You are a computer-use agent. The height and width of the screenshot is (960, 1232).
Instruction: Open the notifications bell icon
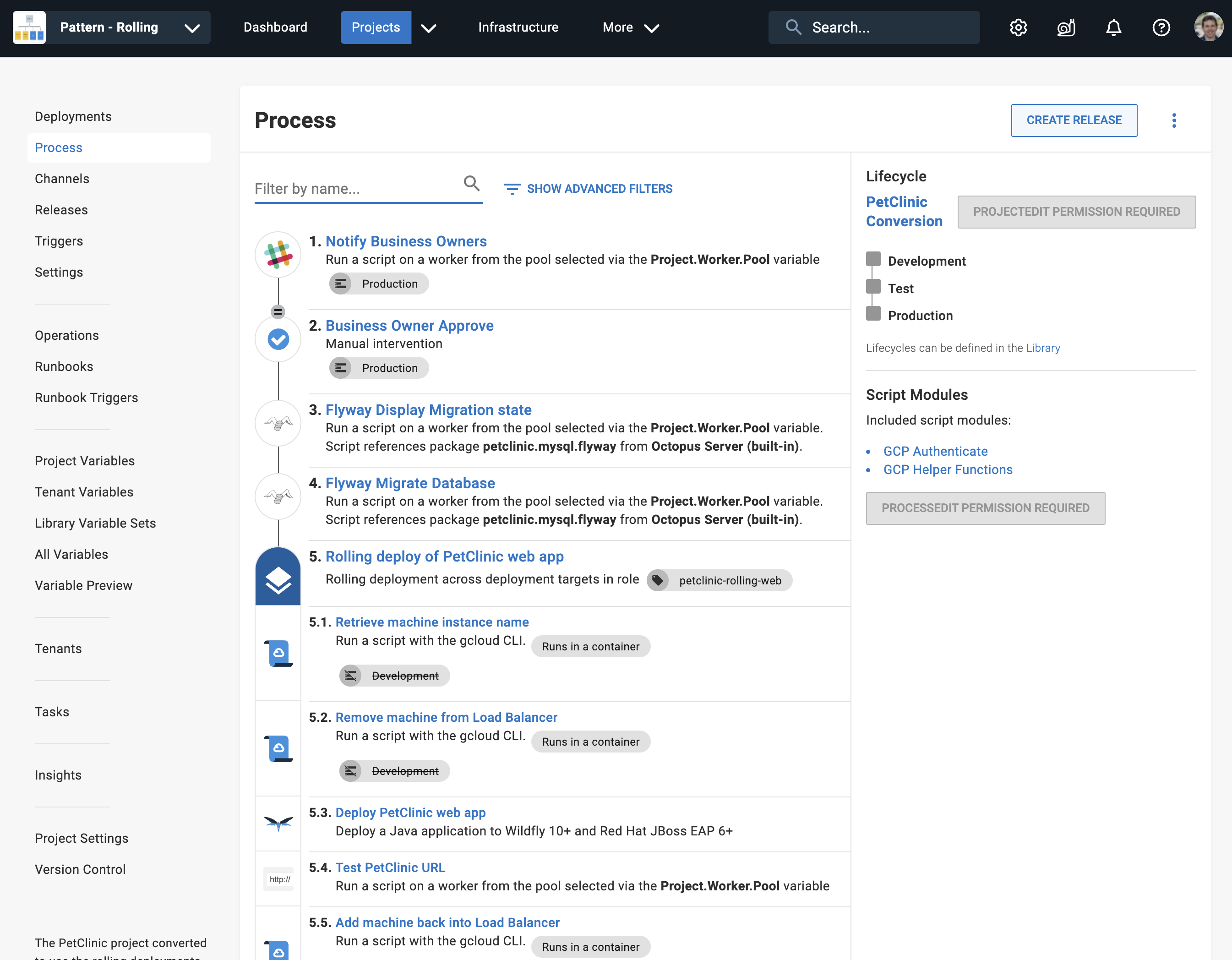tap(1113, 27)
